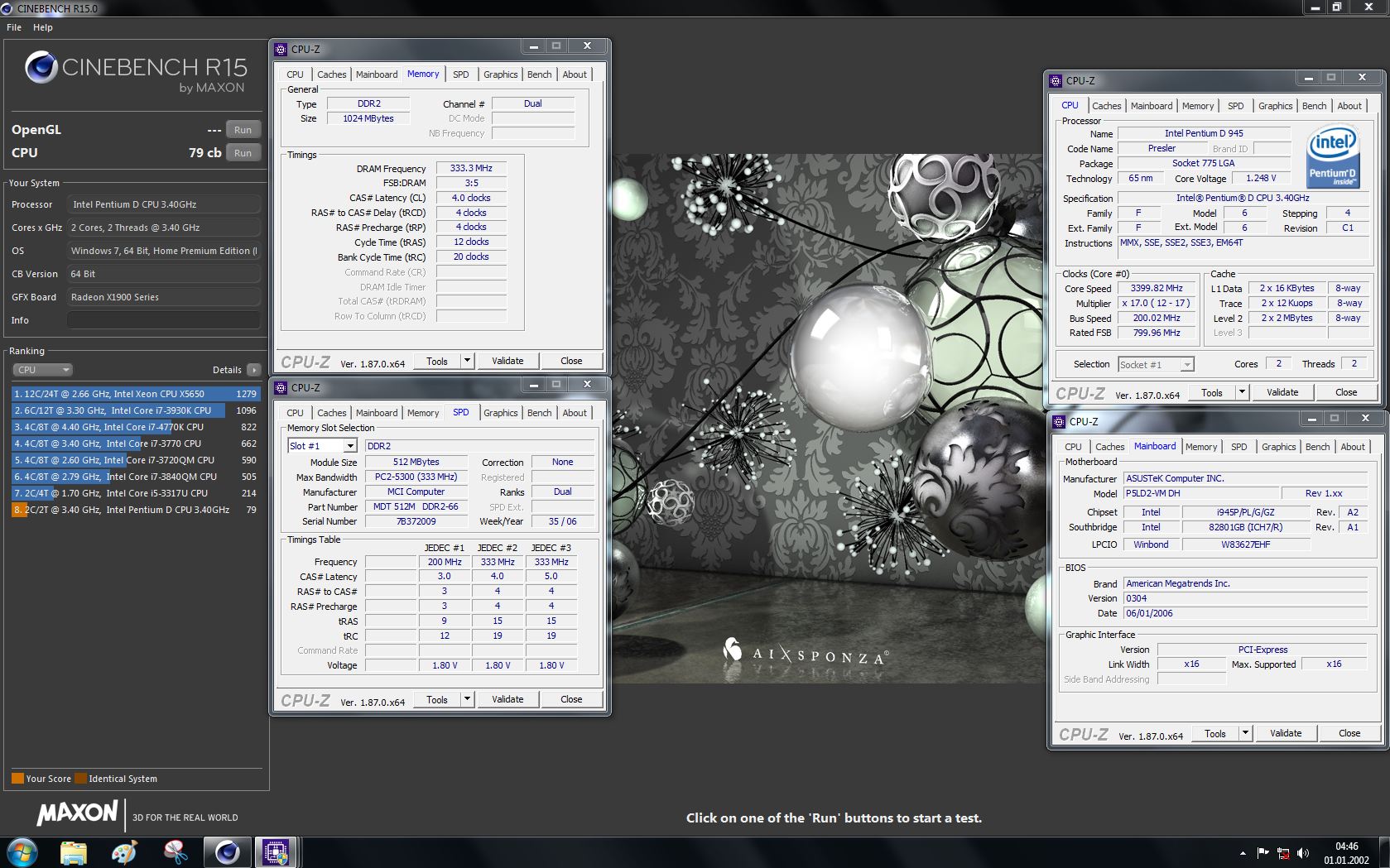Click Validate in Memory window
The image size is (1390, 868).
(507, 361)
